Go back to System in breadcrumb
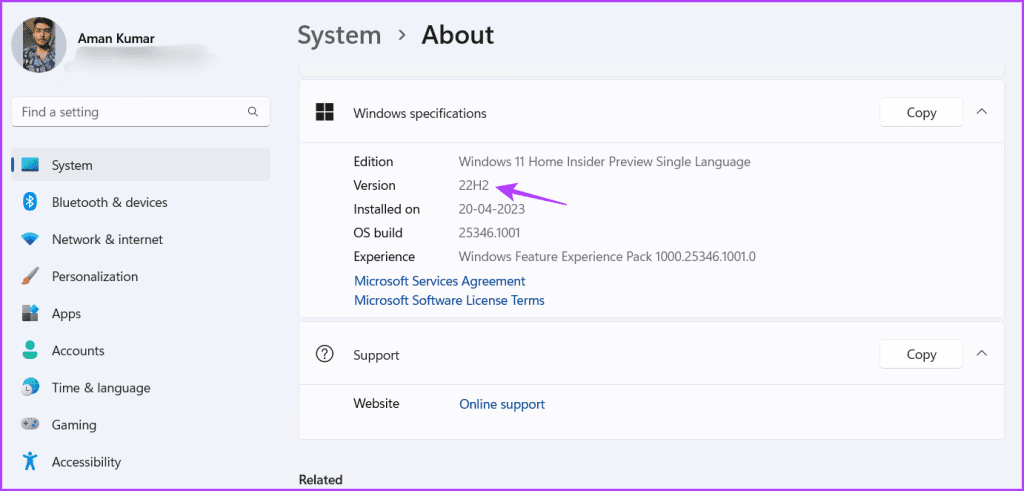The height and width of the screenshot is (491, 1024). tap(340, 35)
